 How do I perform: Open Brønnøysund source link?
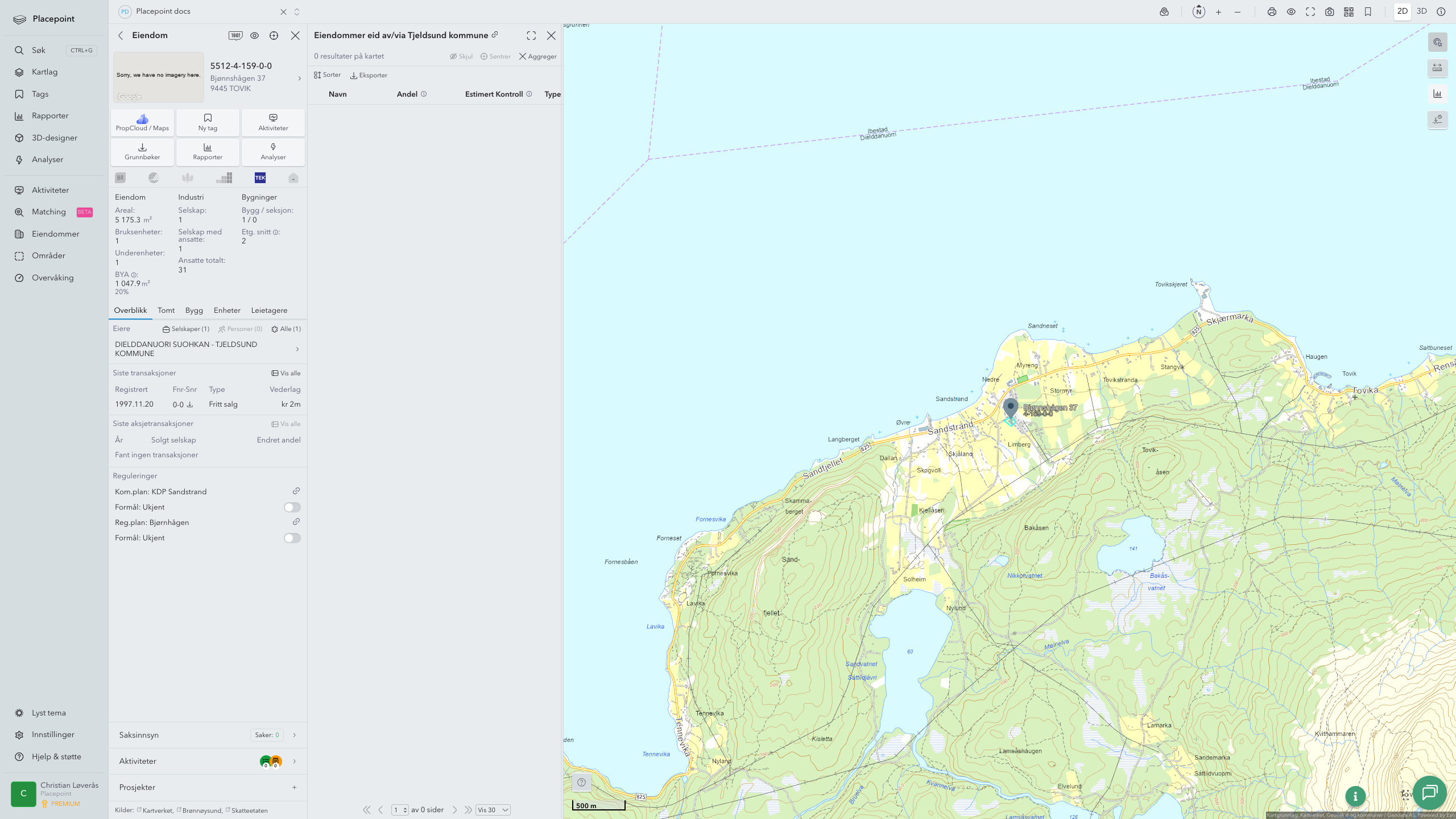tap(199, 810)
